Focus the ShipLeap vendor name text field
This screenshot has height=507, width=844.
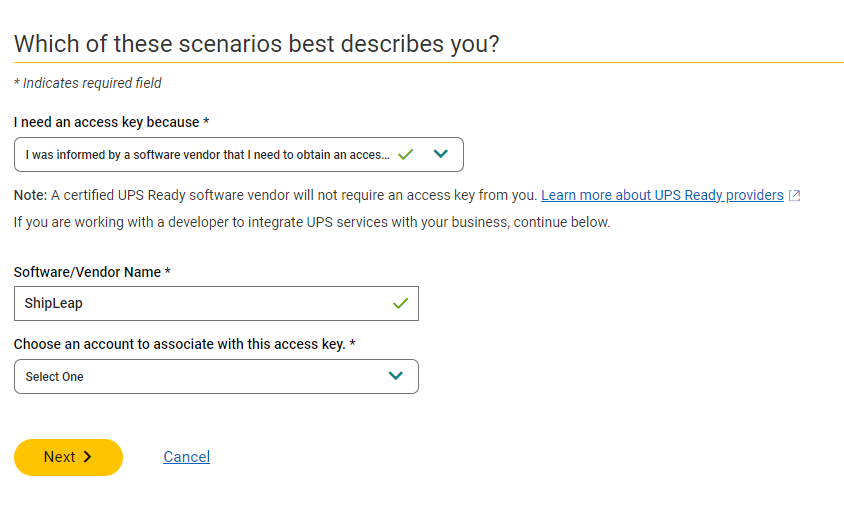pyautogui.click(x=200, y=304)
